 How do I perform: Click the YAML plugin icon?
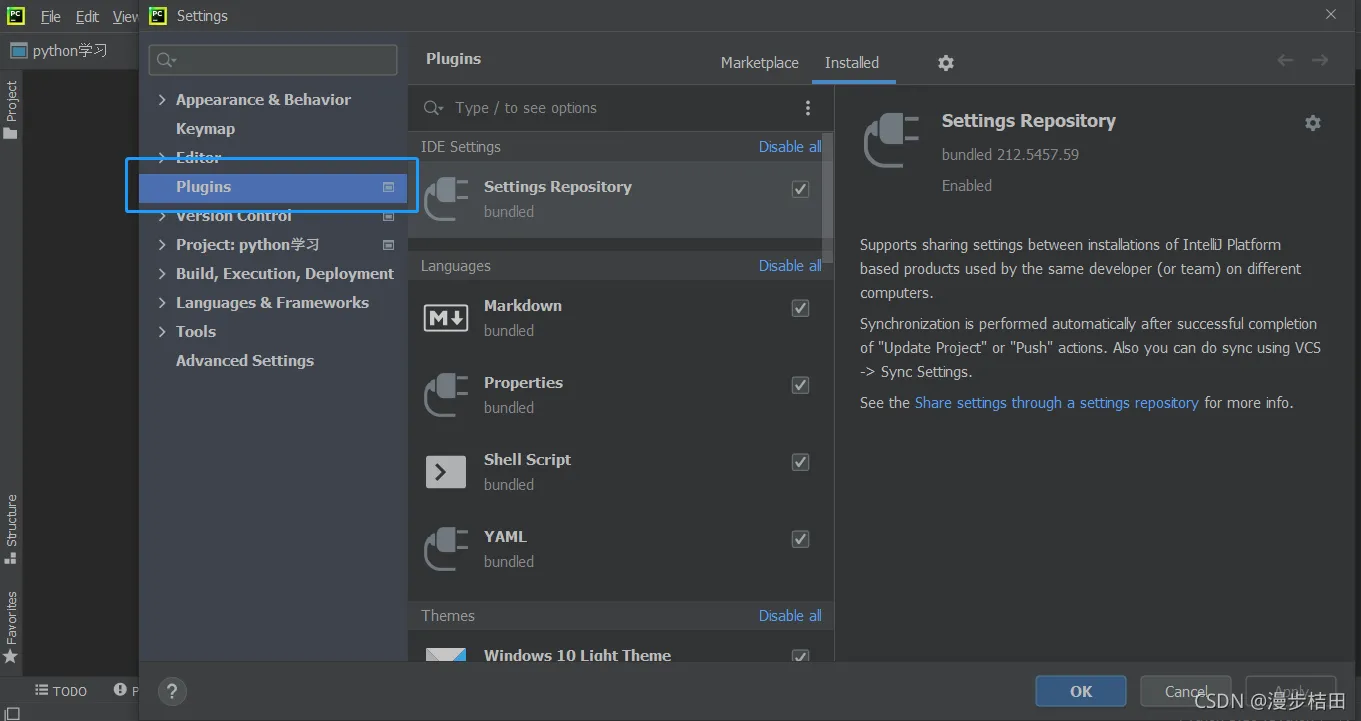446,548
